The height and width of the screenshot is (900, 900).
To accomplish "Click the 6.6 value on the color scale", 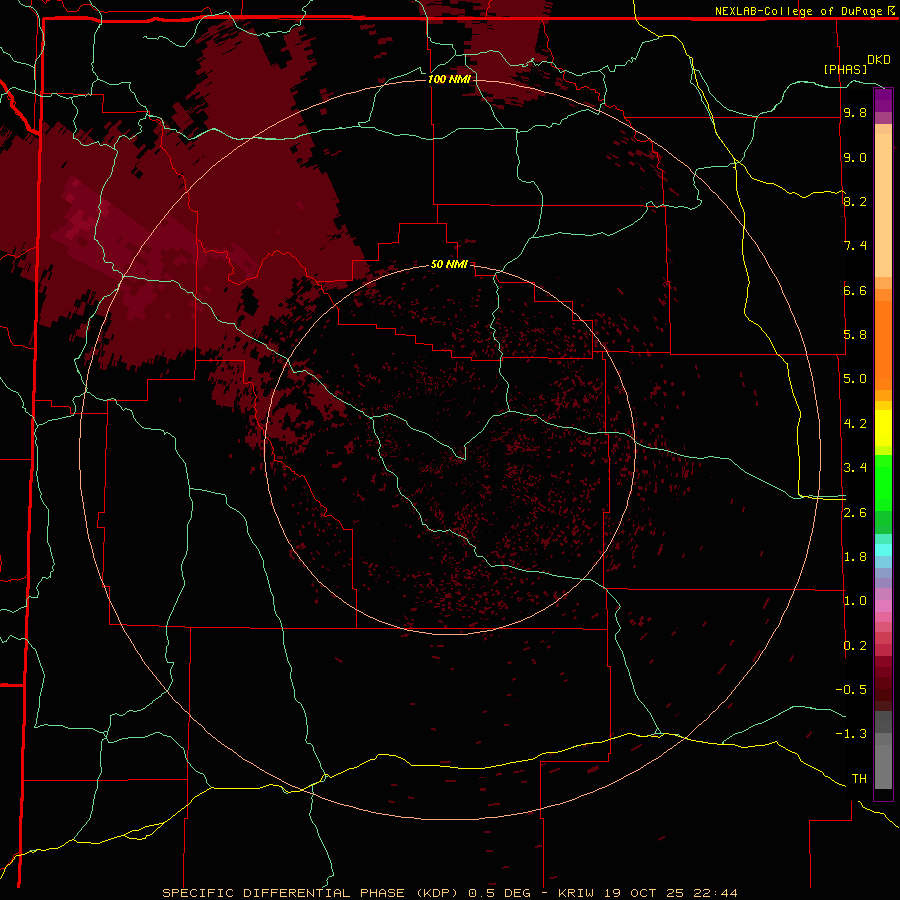I will tap(855, 290).
